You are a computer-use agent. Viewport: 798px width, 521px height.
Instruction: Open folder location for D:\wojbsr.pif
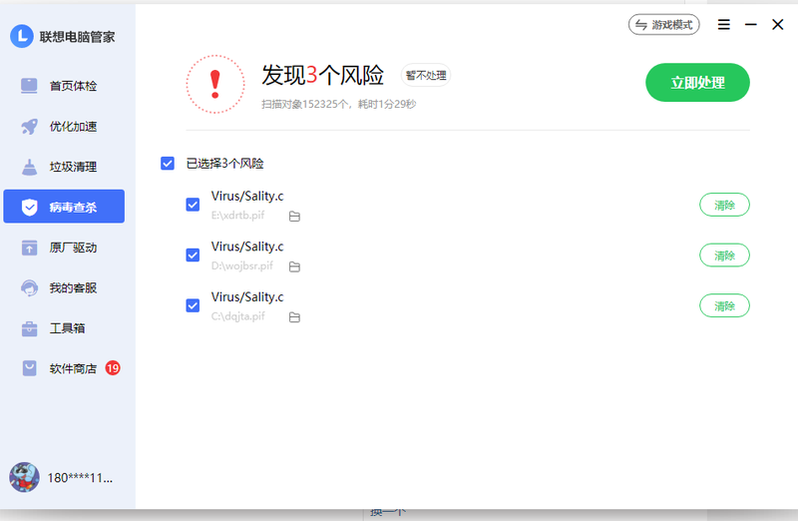click(294, 267)
